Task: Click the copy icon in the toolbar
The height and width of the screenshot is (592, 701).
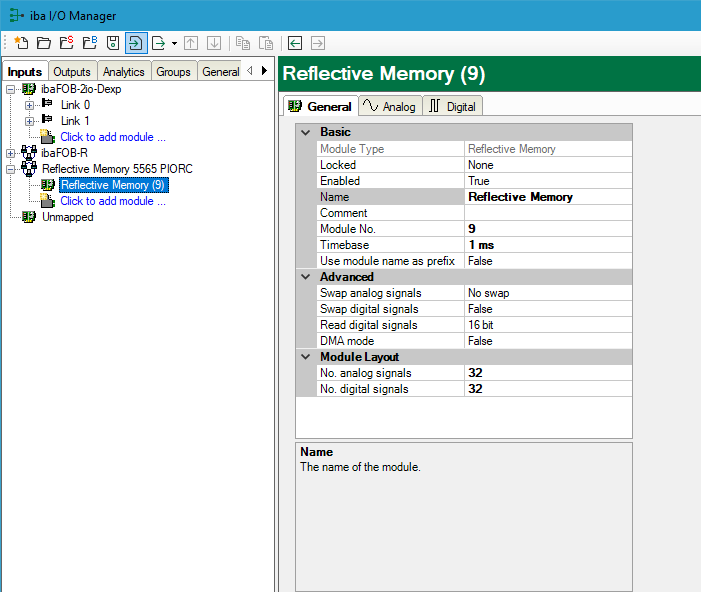Action: [243, 43]
